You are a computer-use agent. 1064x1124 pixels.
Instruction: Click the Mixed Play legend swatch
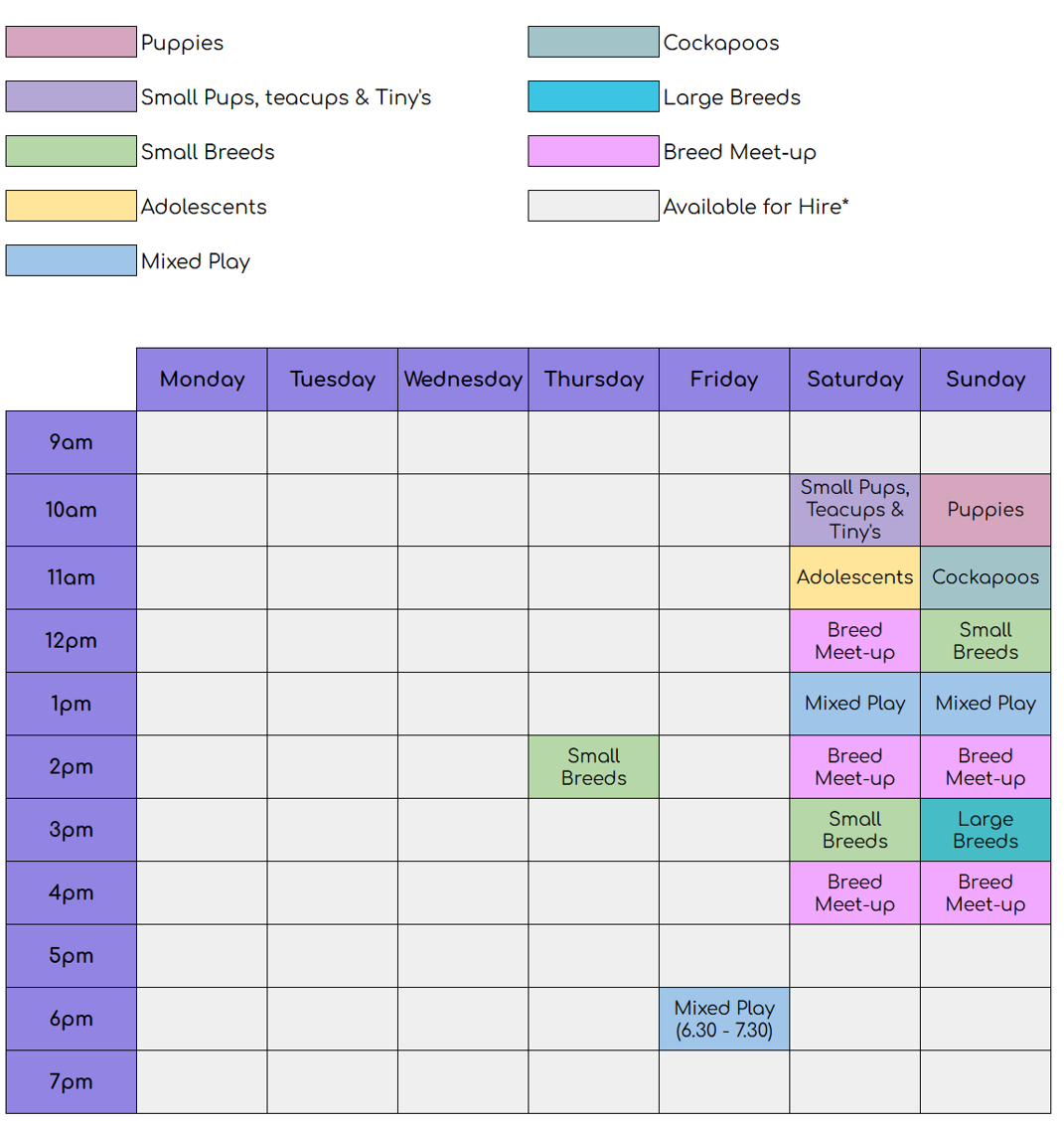click(71, 260)
